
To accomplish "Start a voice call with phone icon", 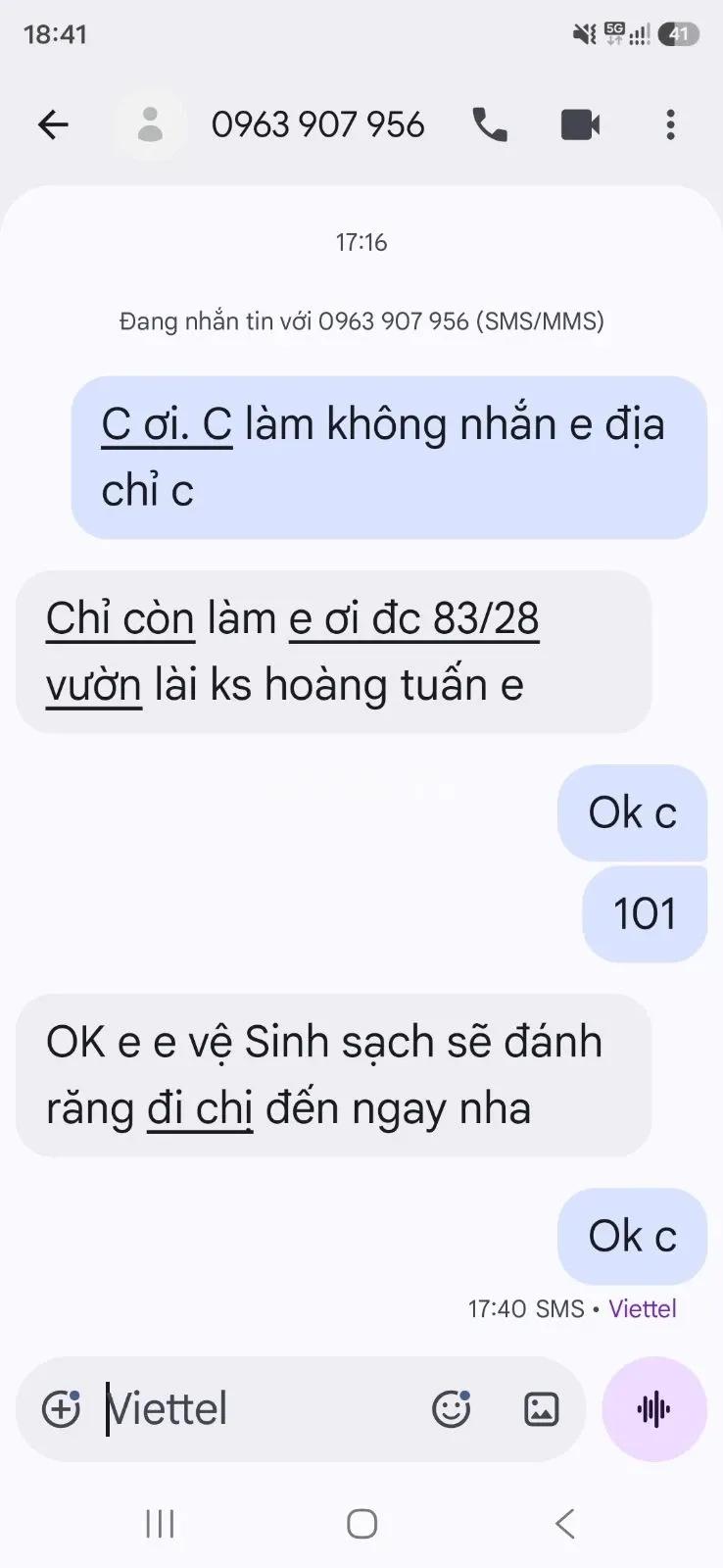I will [490, 124].
